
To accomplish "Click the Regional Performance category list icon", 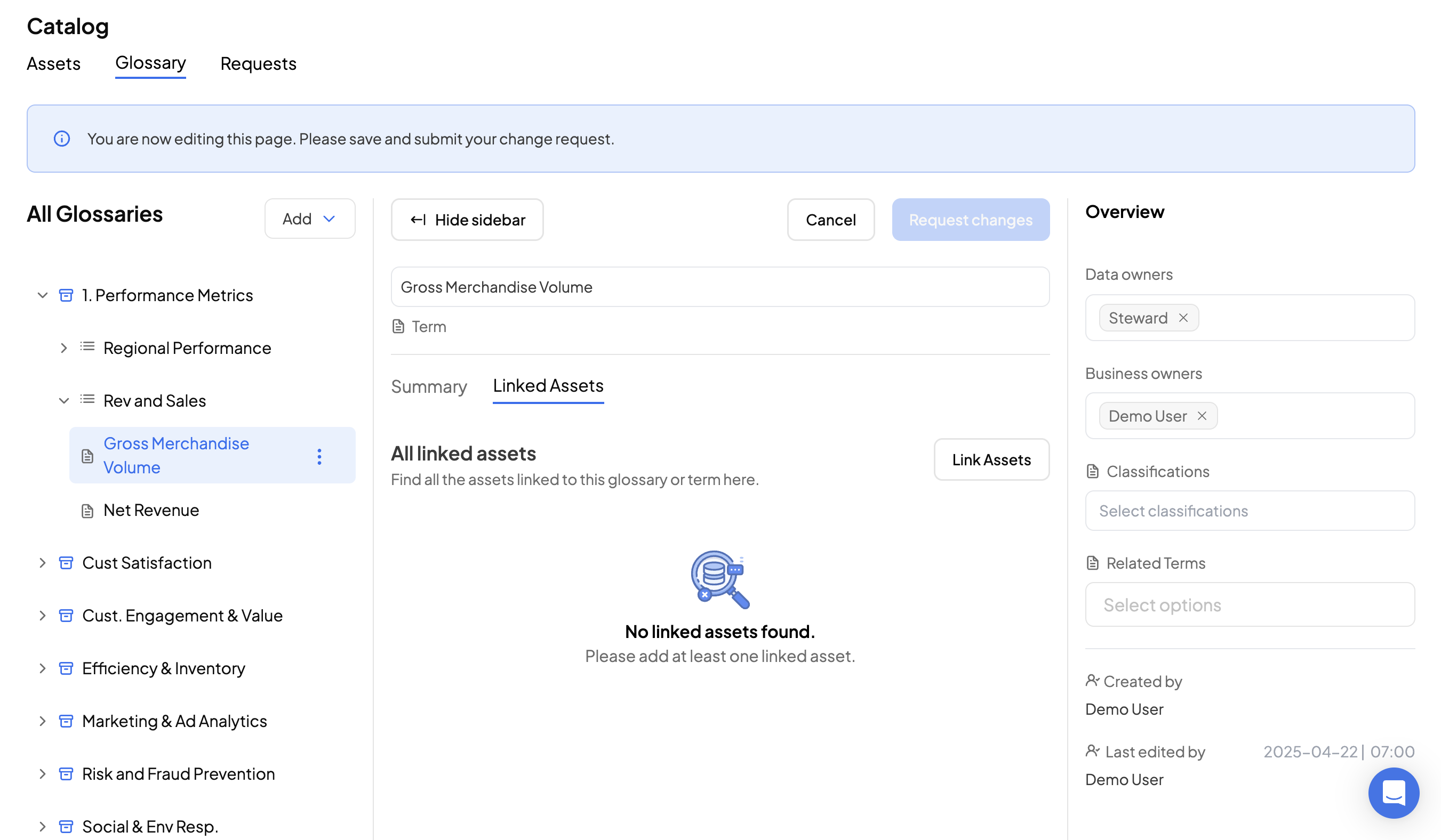I will tap(87, 348).
